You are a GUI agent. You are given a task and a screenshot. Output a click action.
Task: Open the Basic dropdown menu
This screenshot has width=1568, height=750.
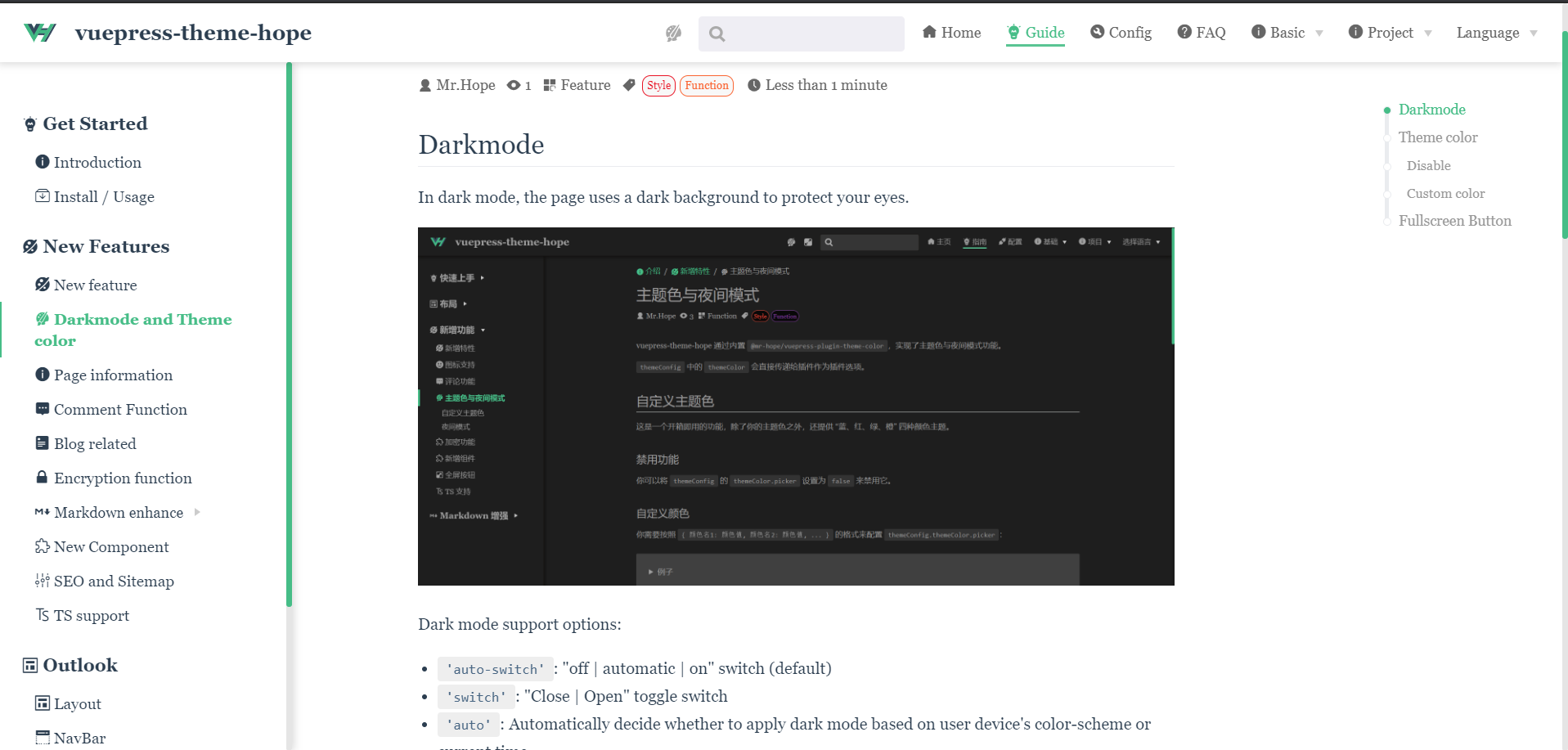click(x=1287, y=33)
